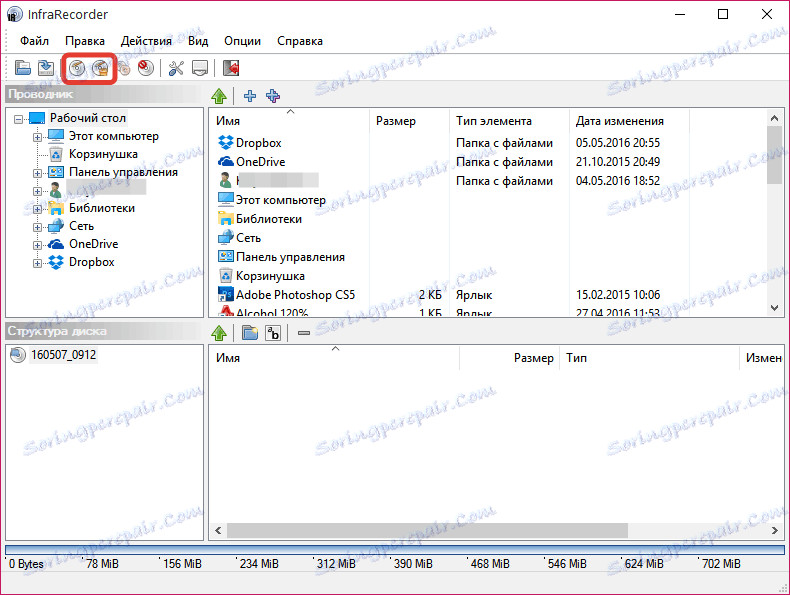790x595 pixels.
Task: Expand the OneDrive tree node
Action: tap(37, 245)
